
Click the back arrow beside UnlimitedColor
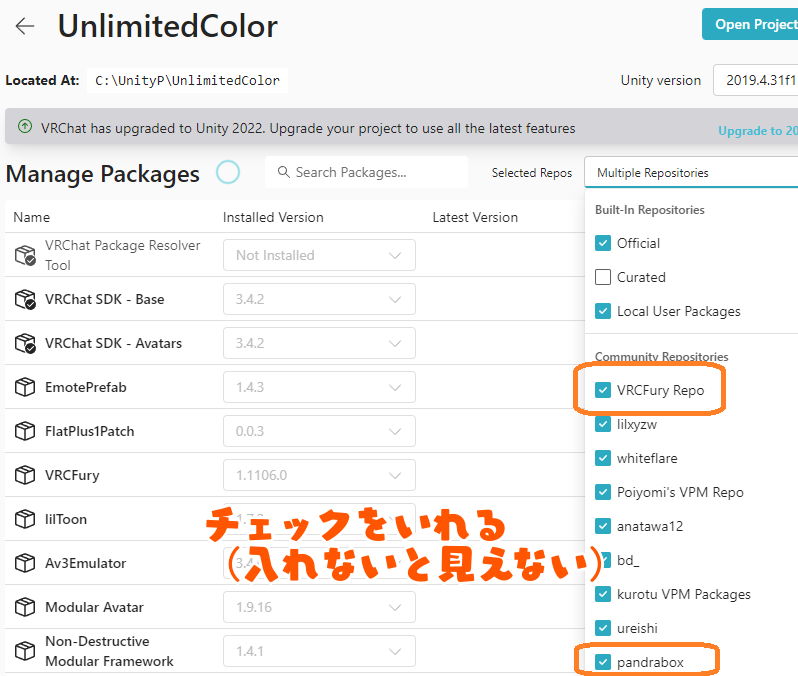24,26
